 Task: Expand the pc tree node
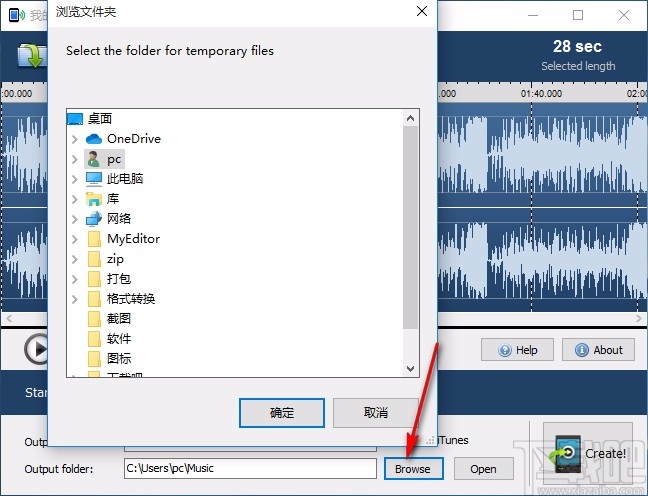pyautogui.click(x=75, y=159)
